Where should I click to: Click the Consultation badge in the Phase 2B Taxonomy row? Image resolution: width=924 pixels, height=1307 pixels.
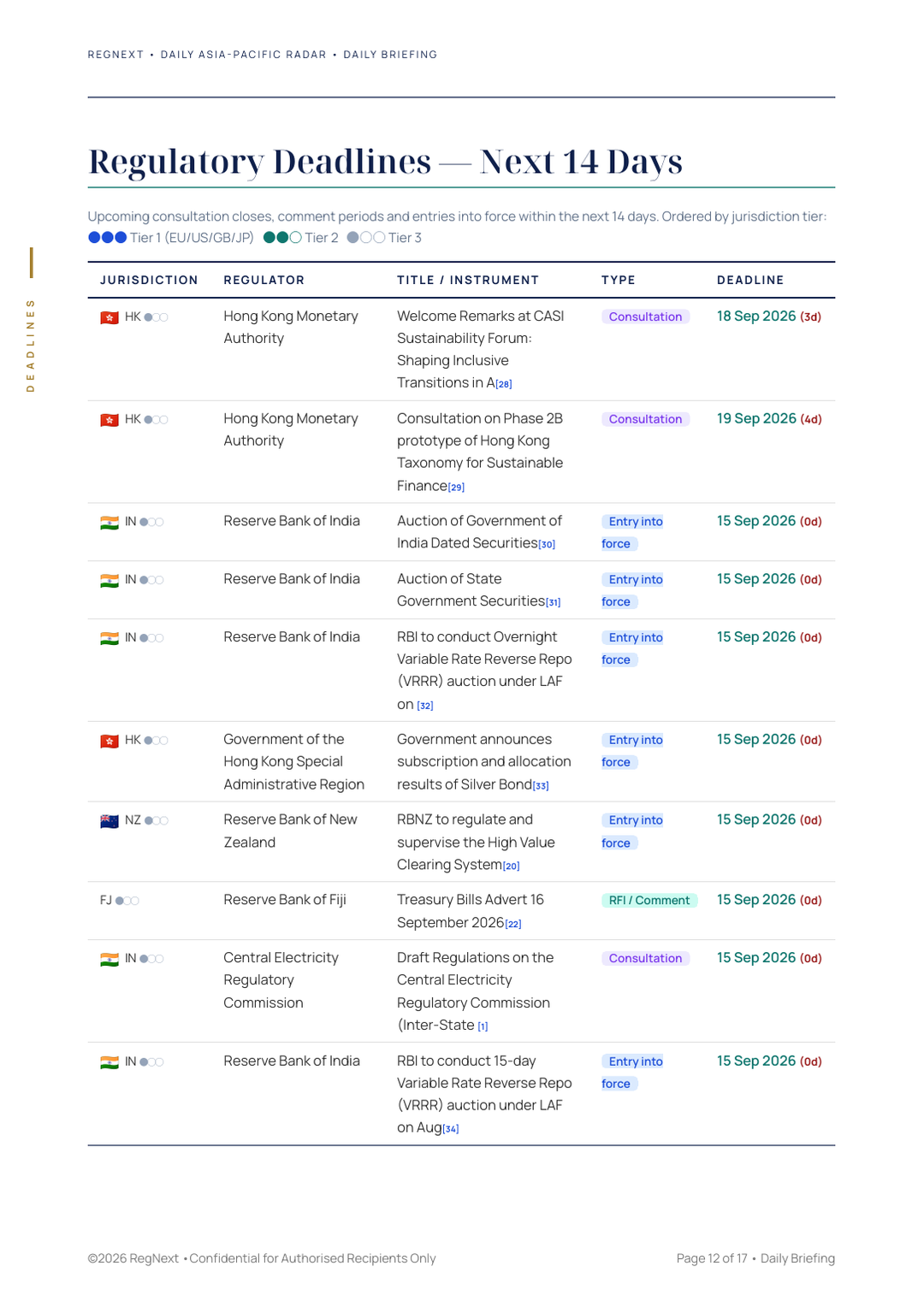coord(645,419)
